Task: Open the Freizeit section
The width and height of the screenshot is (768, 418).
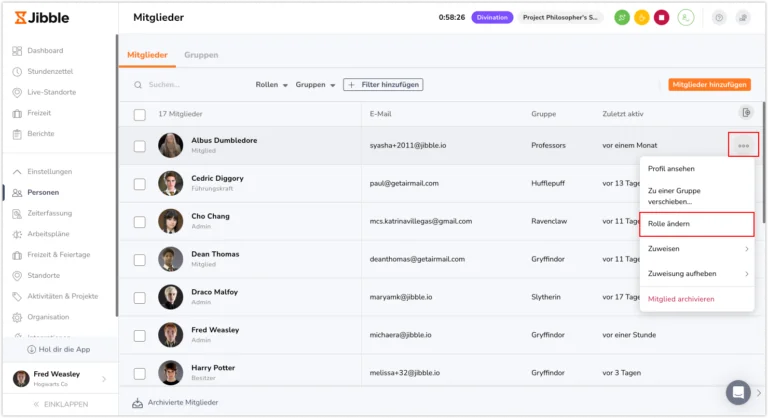Action: (x=32, y=113)
